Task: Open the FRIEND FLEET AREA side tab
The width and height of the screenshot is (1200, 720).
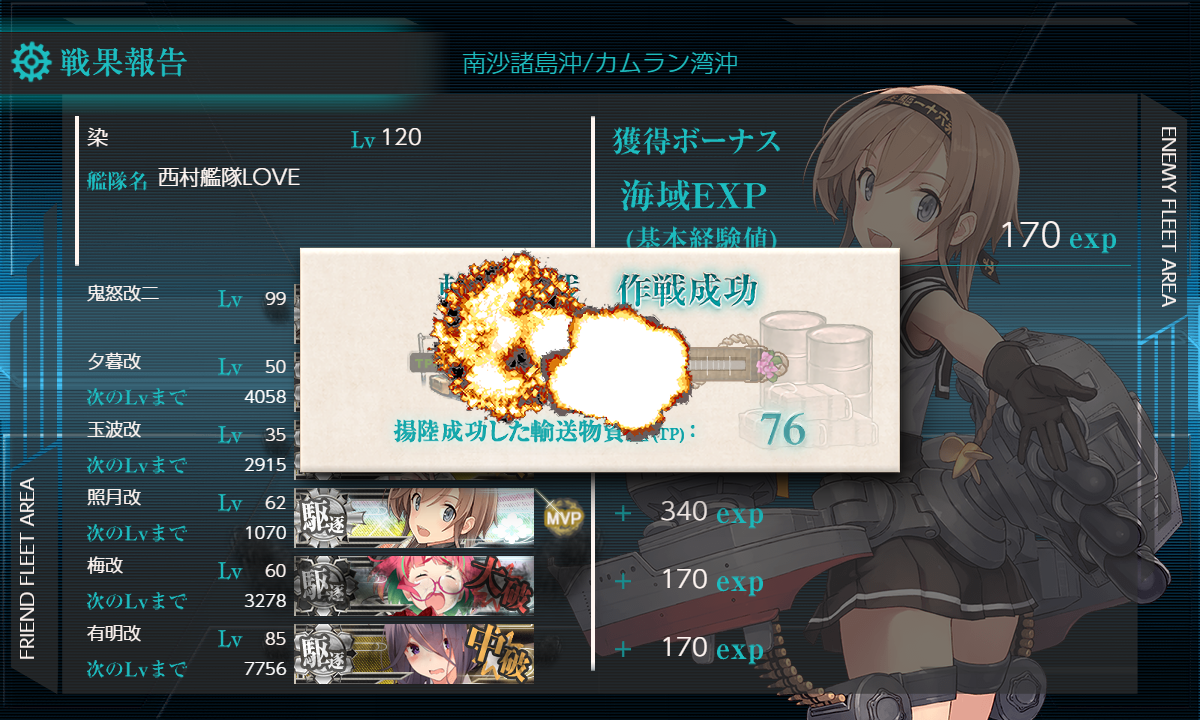Action: [28, 570]
